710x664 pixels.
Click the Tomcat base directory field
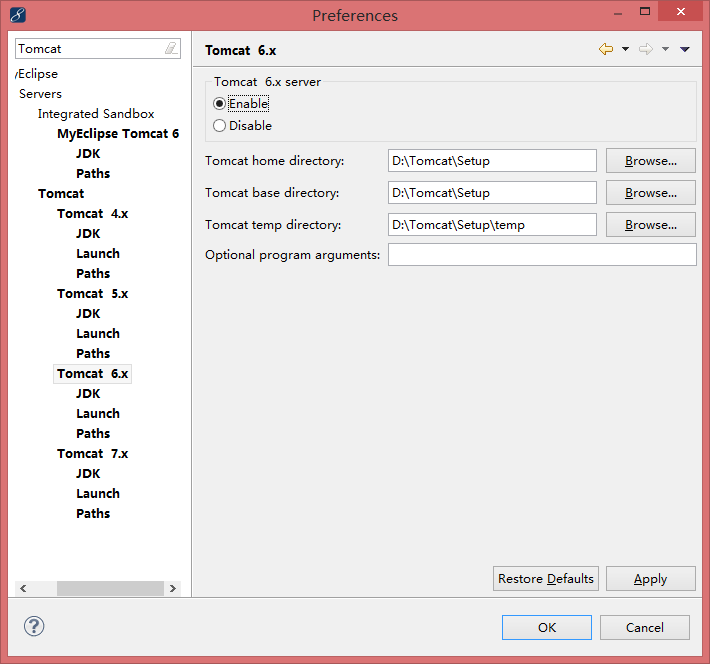[492, 193]
